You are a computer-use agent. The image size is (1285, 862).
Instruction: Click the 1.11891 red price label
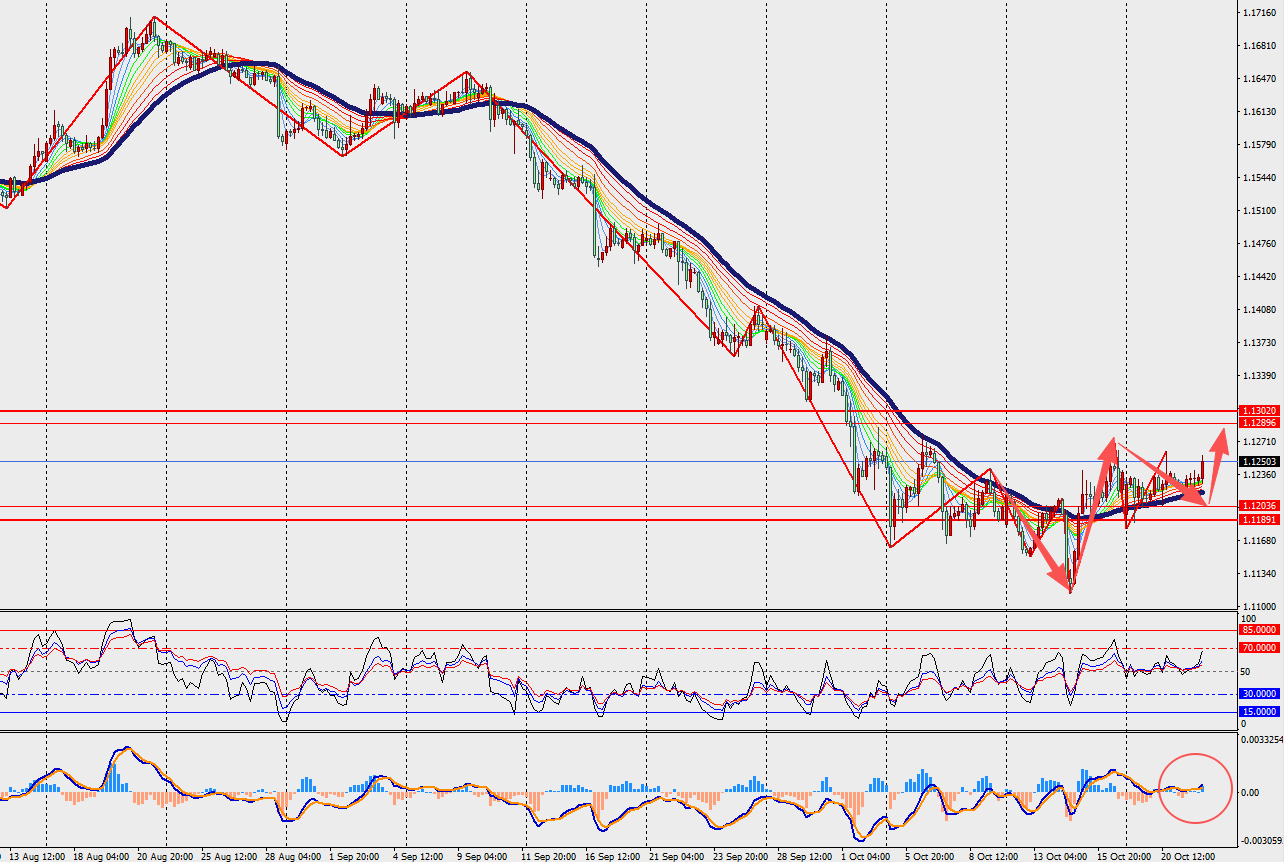click(x=1258, y=520)
